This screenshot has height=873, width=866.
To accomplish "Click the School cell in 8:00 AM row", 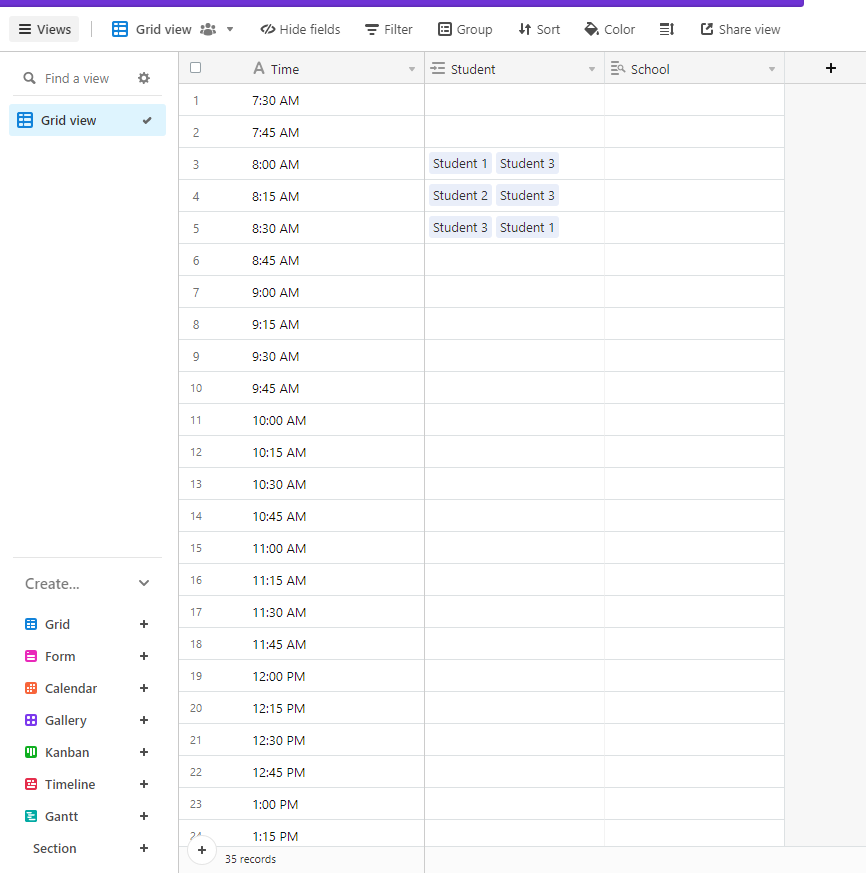I will pyautogui.click(x=694, y=164).
